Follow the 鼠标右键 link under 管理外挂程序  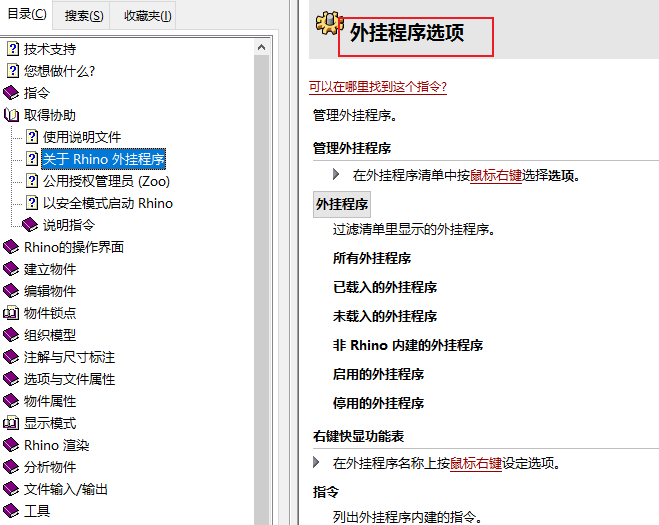tap(496, 175)
